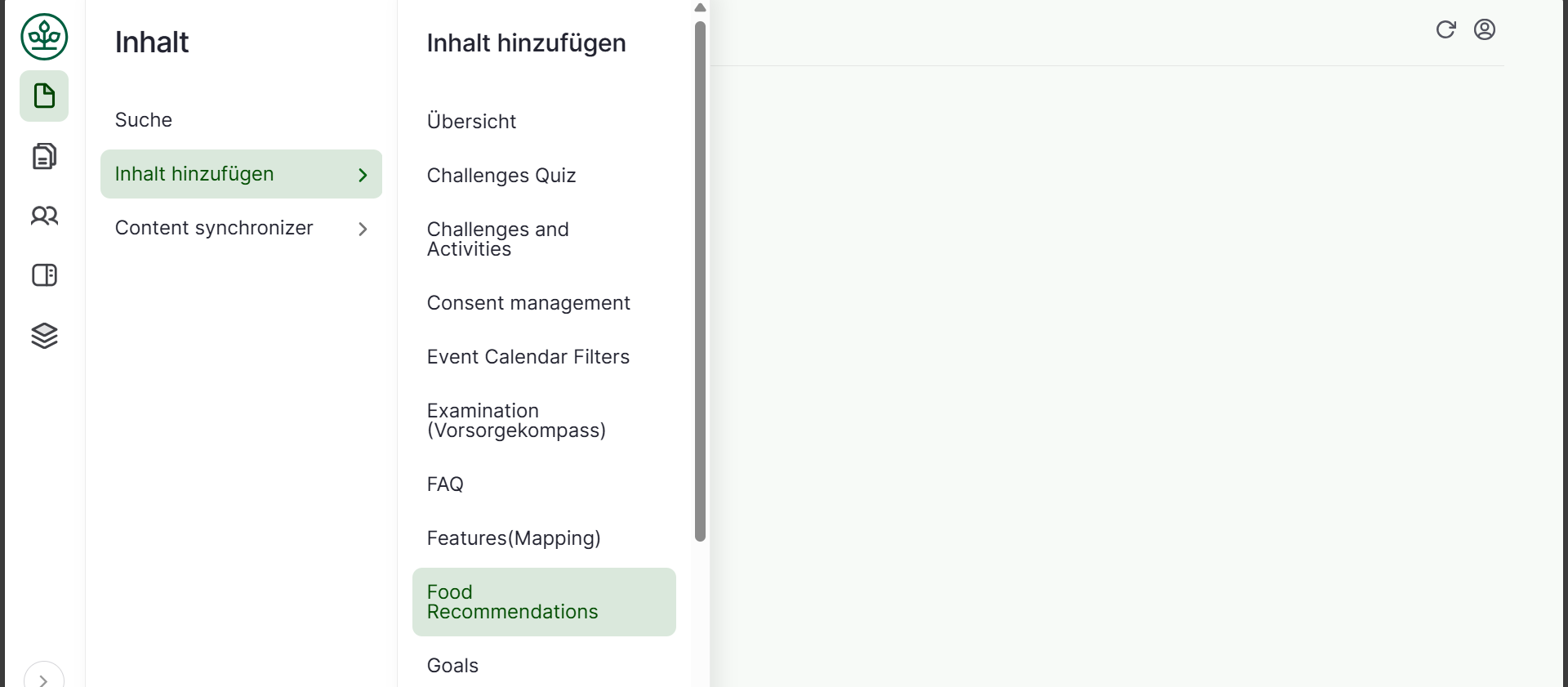Select Challenges and Activities entry
This screenshot has height=687, width=1568.
497,239
